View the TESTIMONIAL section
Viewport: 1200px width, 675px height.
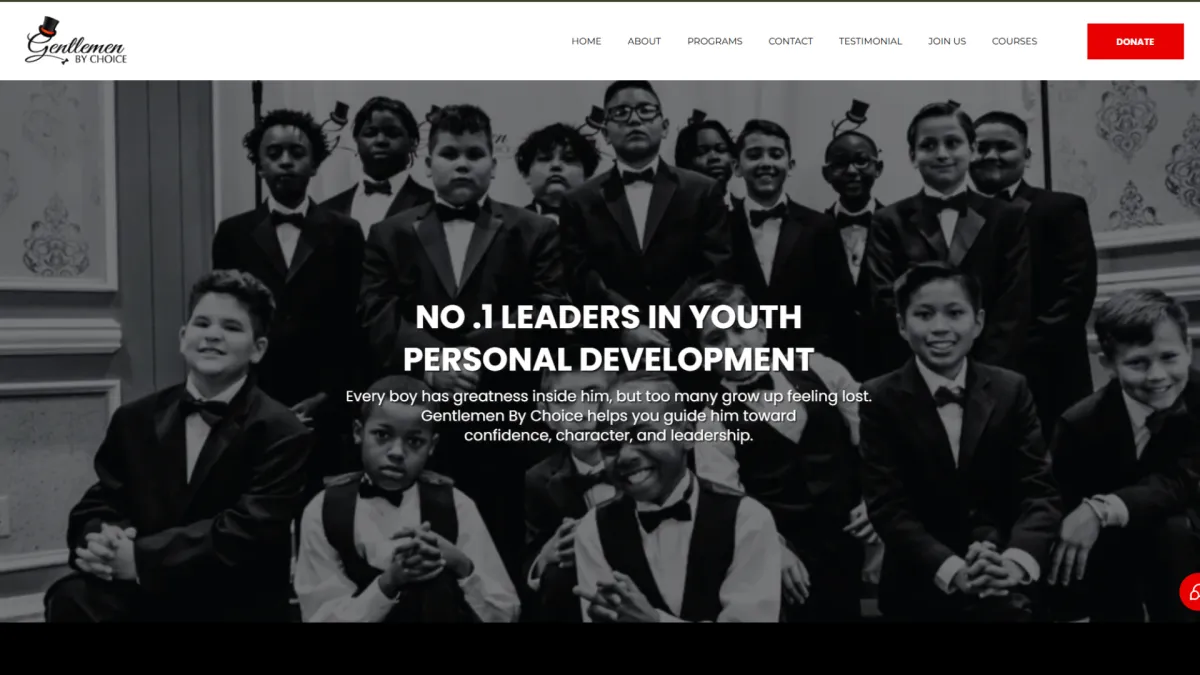pos(870,41)
